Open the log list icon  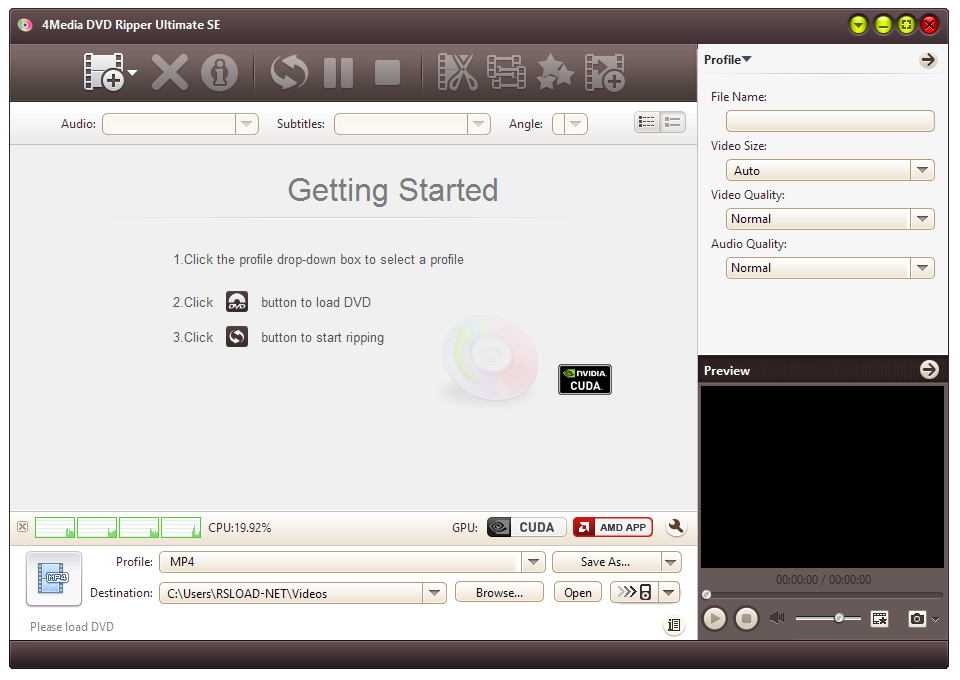tap(674, 625)
